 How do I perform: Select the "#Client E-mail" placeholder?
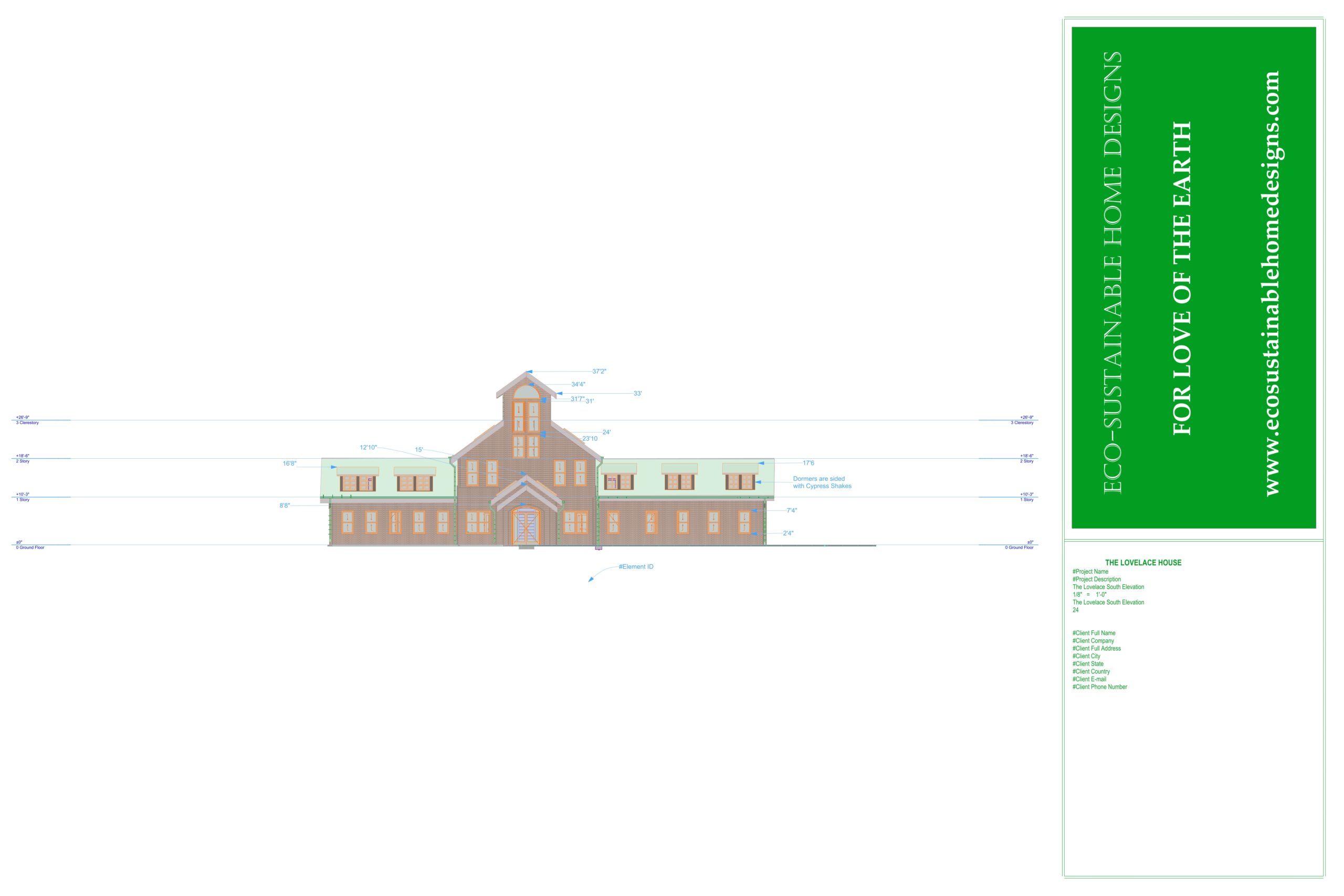click(x=1089, y=679)
